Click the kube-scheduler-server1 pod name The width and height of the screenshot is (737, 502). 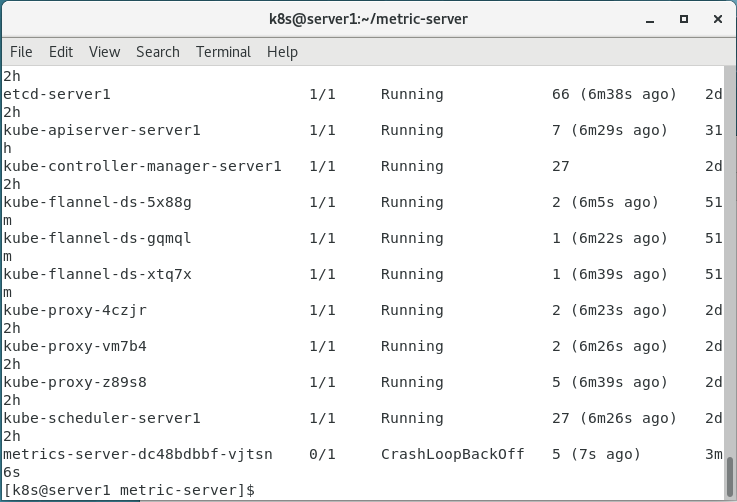102,418
